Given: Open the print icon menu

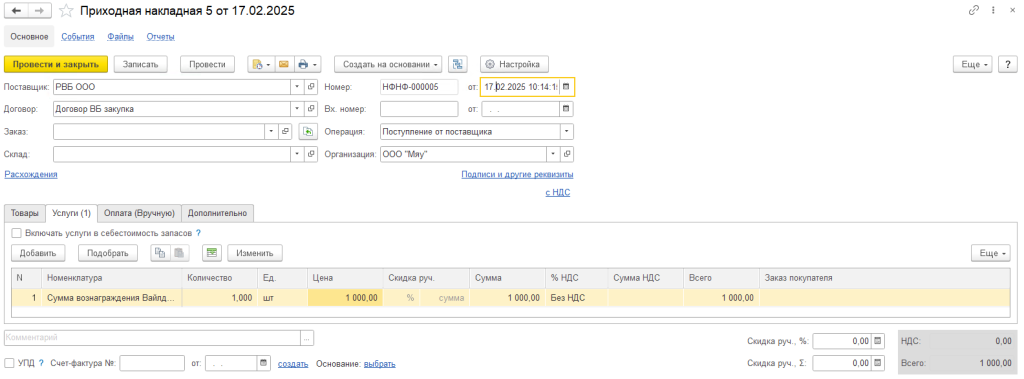Looking at the screenshot, I should [307, 64].
